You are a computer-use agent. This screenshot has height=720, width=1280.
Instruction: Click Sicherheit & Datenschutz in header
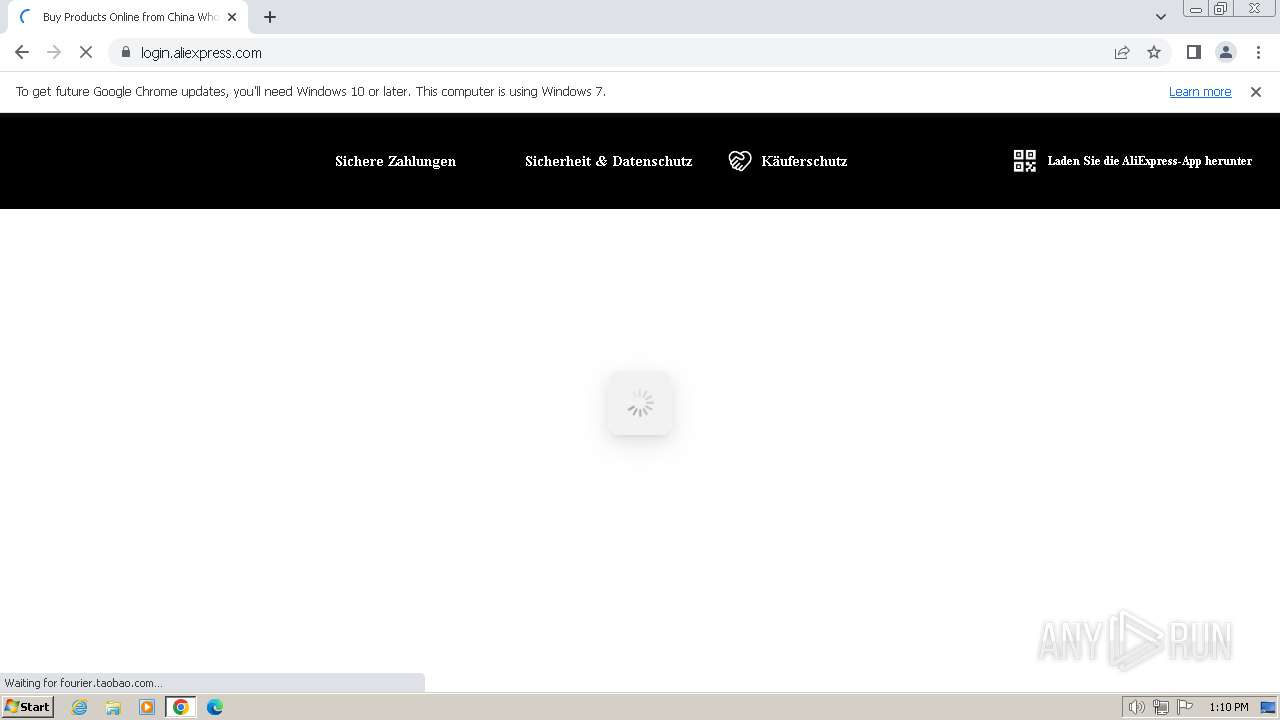point(608,161)
